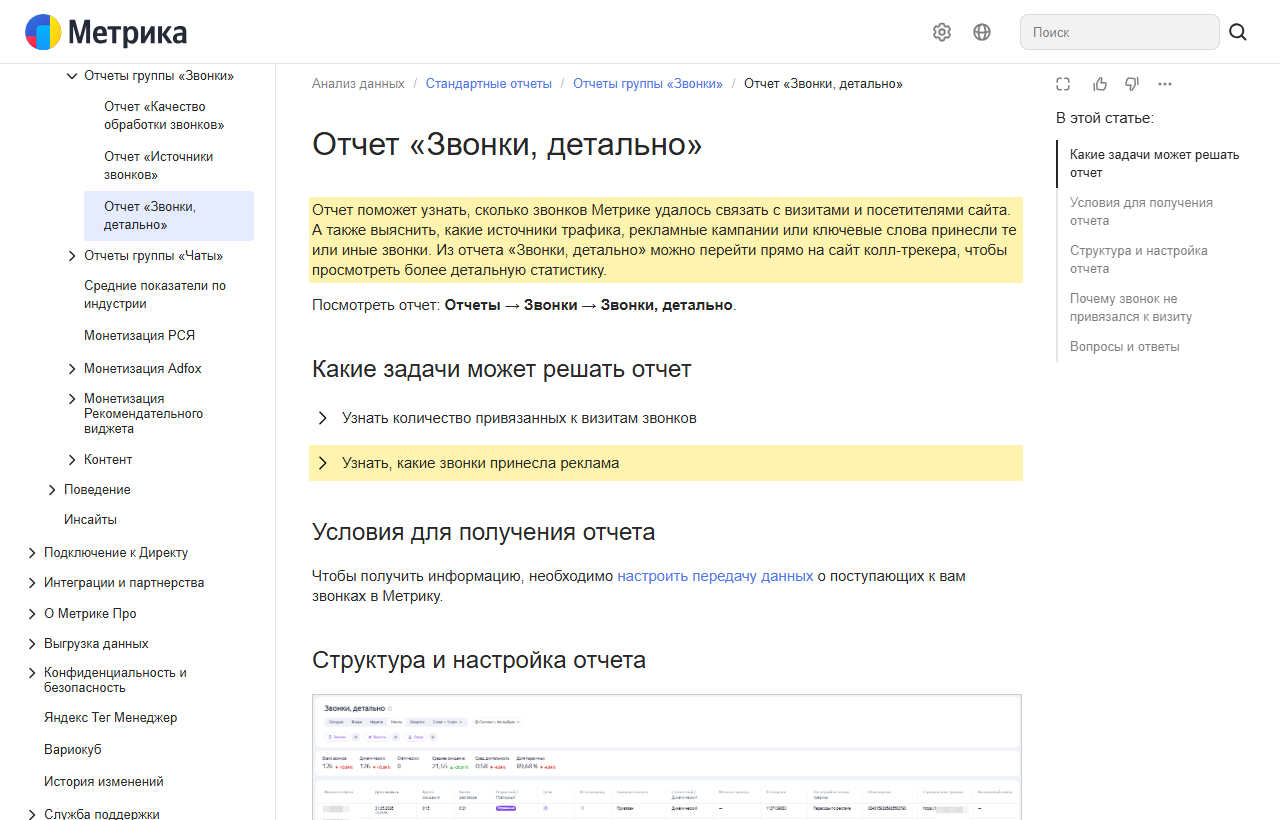Screen dimensions: 1280x820
Task: Expand «Узнать количество привязанных к визитам звонков»
Action: (666, 418)
